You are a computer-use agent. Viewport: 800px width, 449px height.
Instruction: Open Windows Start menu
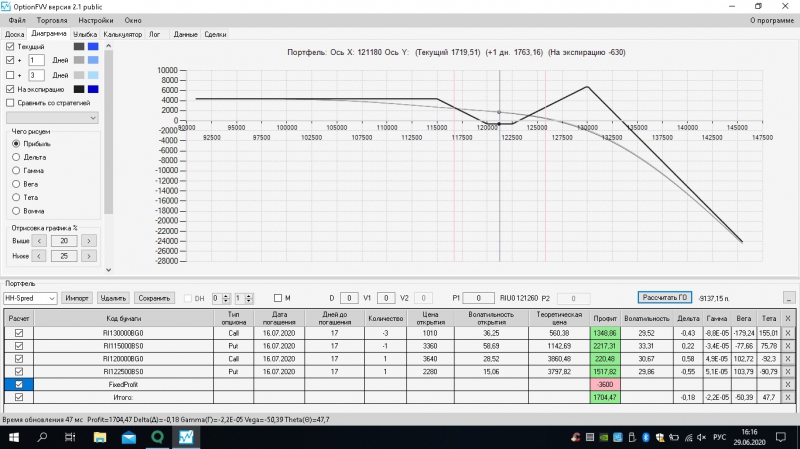pyautogui.click(x=14, y=437)
